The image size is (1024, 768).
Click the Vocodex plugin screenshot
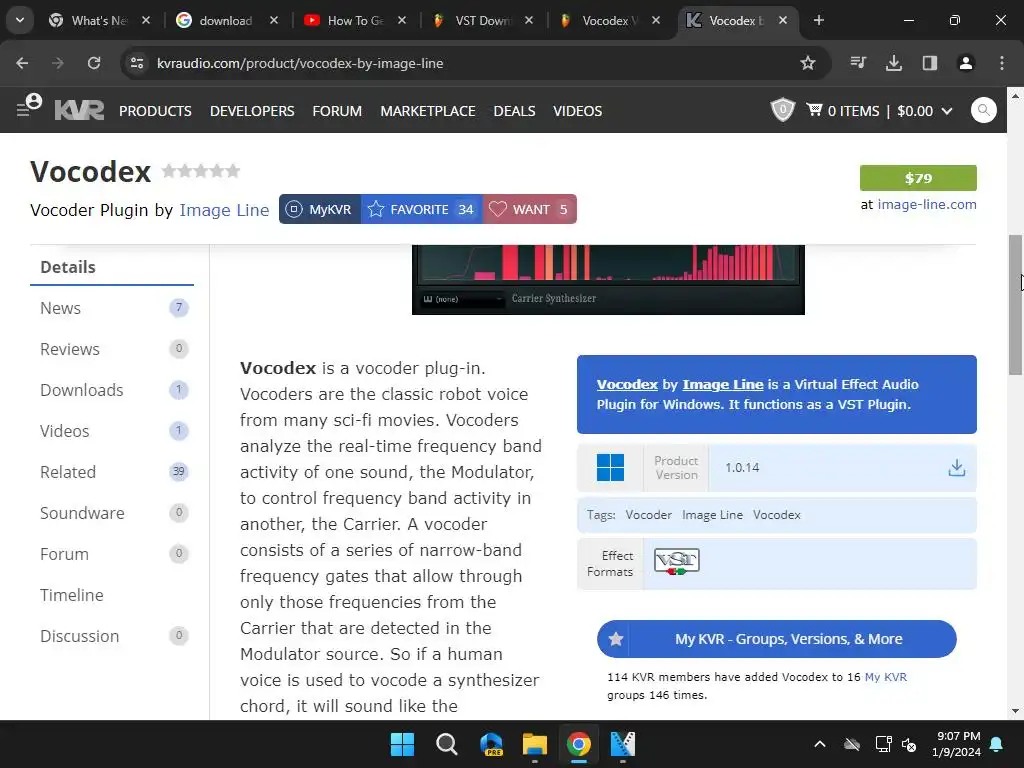tap(608, 280)
